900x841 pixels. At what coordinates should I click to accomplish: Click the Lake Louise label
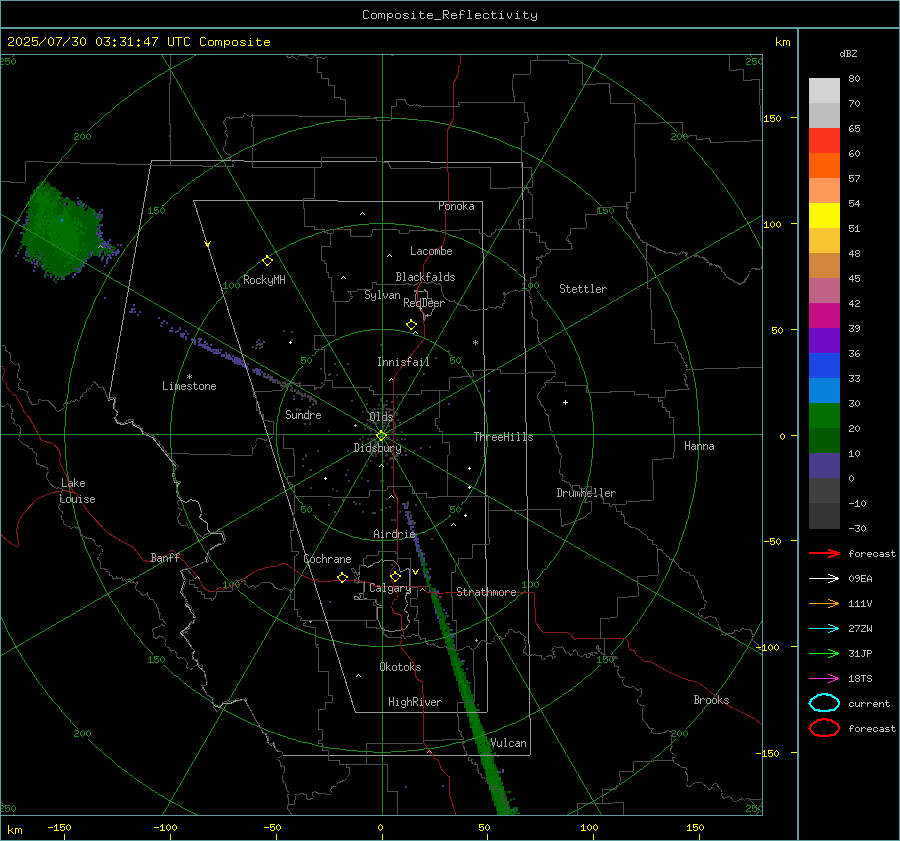(x=77, y=491)
